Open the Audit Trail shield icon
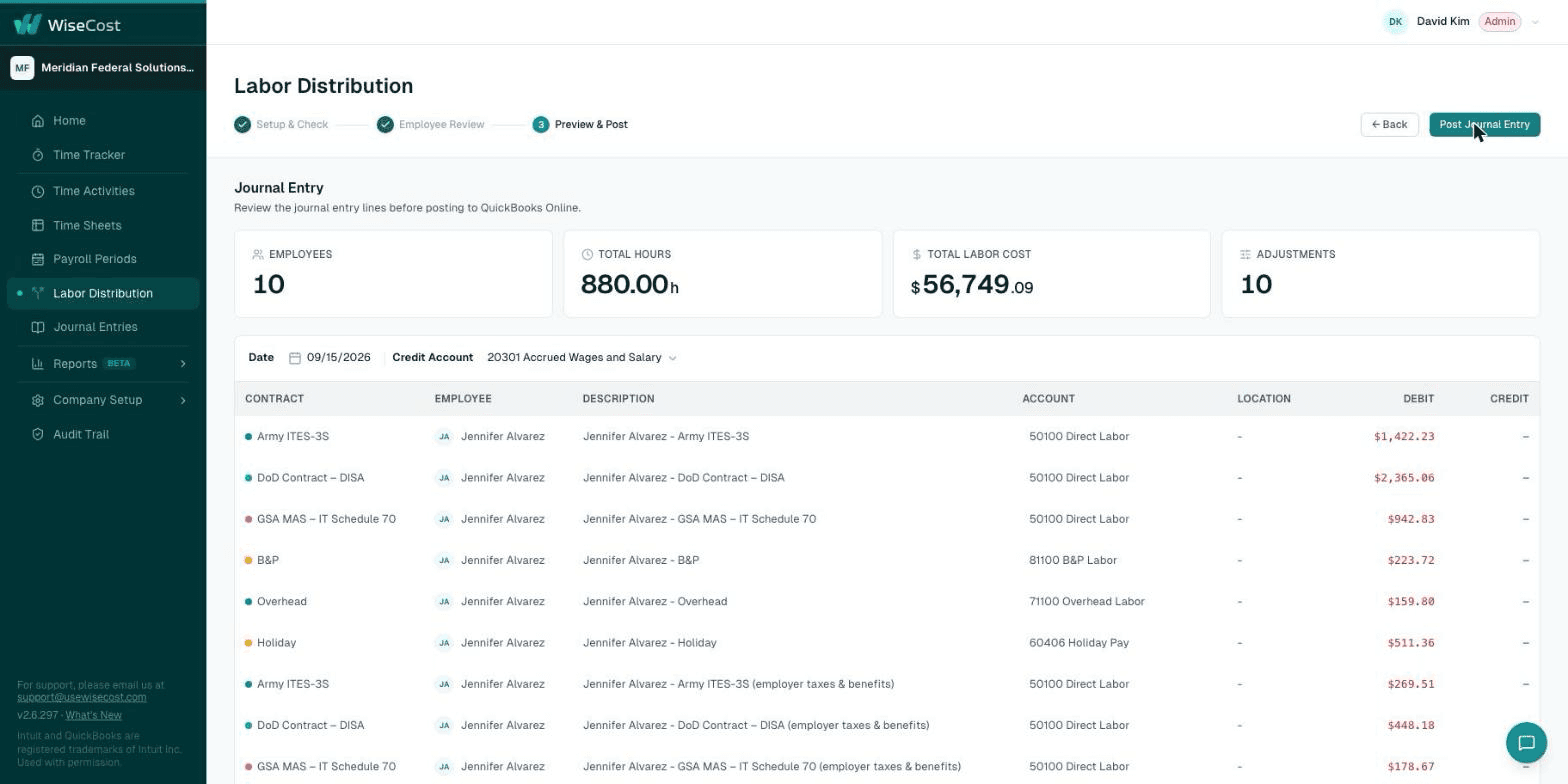 38,434
